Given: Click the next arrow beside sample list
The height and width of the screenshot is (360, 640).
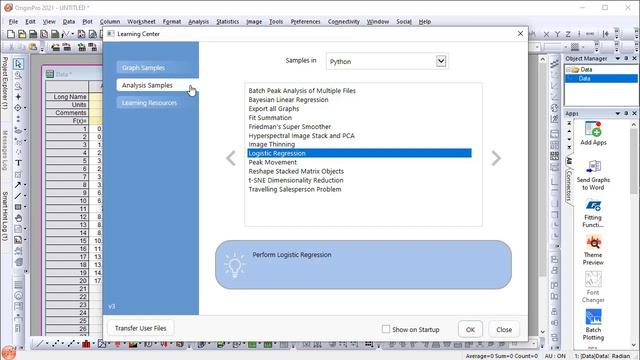Looking at the screenshot, I should click(x=496, y=158).
